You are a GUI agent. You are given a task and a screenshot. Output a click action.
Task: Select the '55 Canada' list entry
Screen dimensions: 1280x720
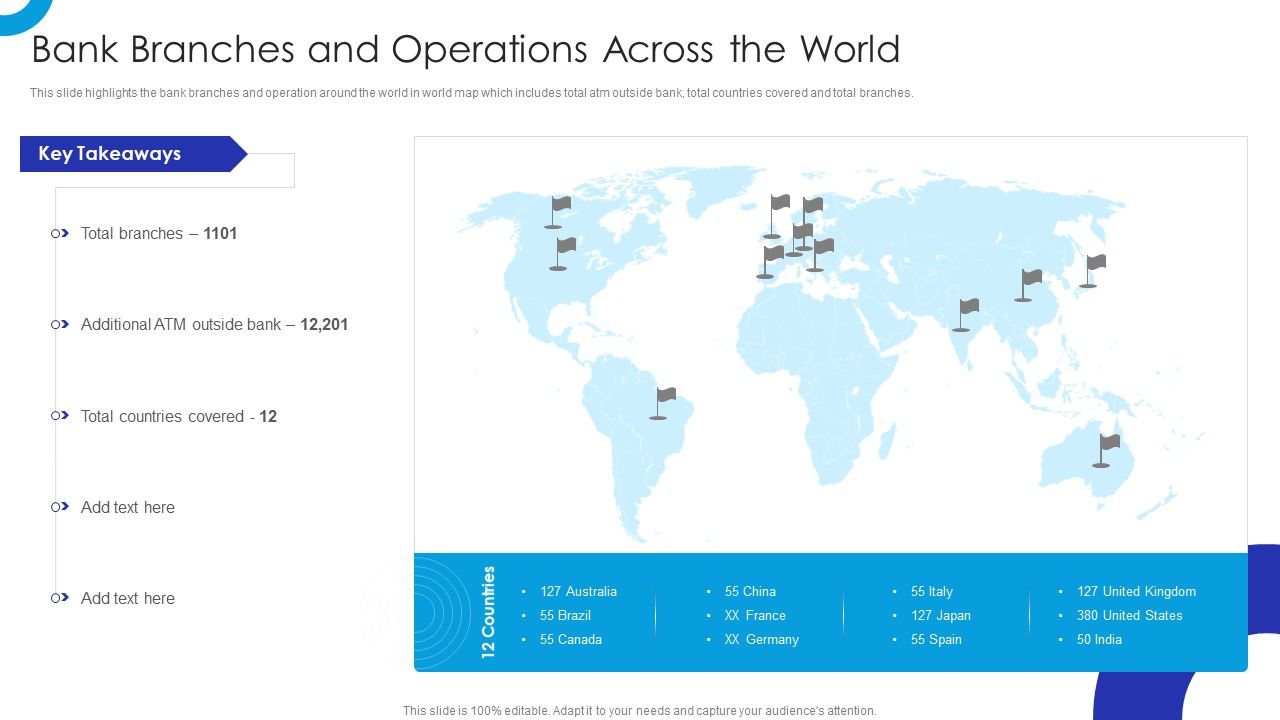[x=571, y=639]
